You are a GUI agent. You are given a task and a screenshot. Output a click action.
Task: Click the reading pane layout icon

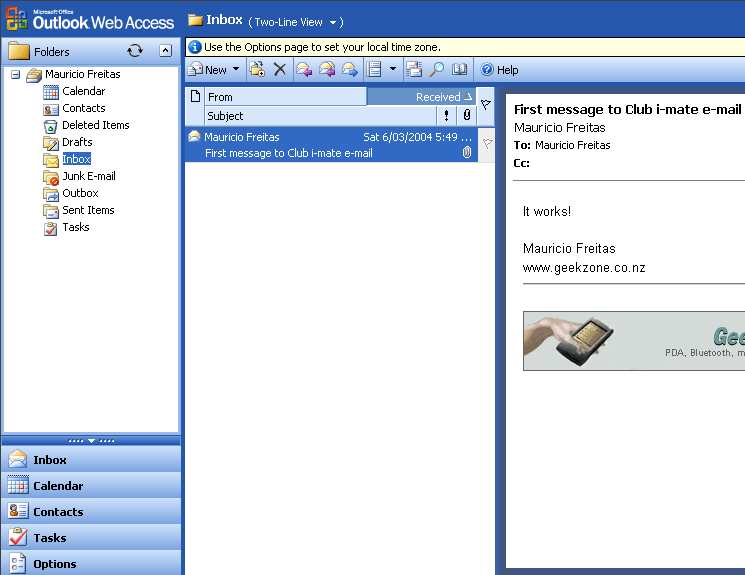pyautogui.click(x=375, y=69)
